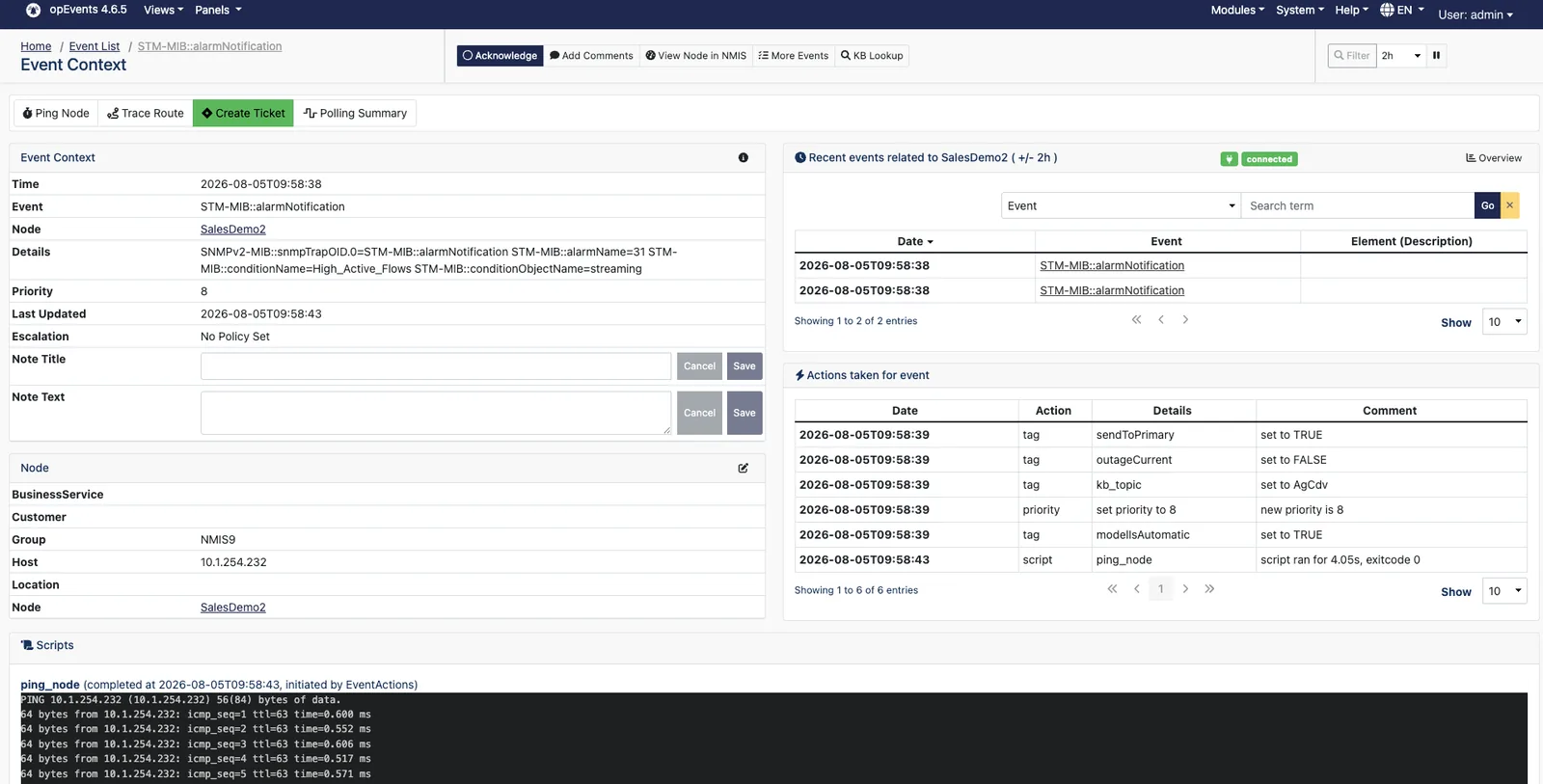Clear search with the yellow X button

pyautogui.click(x=1509, y=205)
